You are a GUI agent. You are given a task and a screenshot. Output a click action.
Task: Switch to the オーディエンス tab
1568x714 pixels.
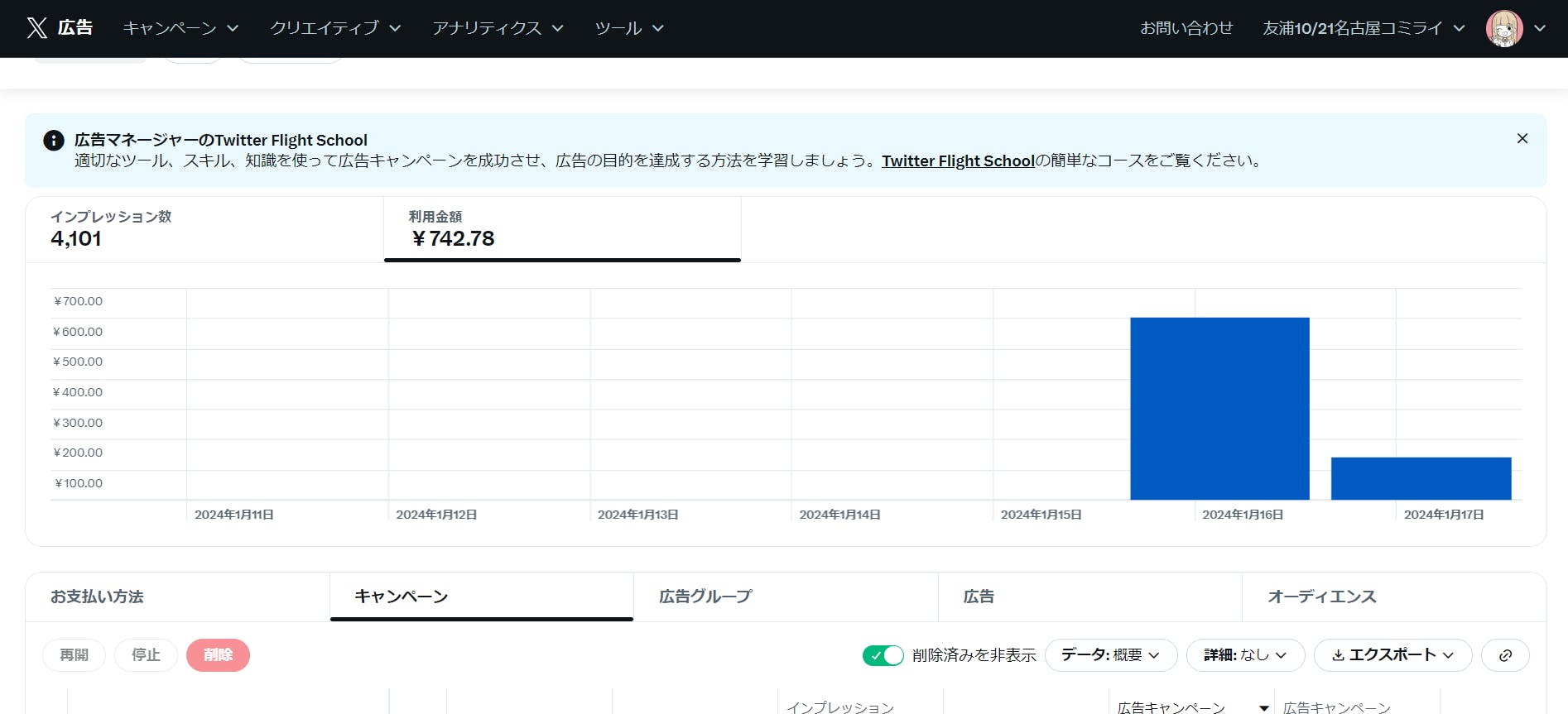point(1321,597)
